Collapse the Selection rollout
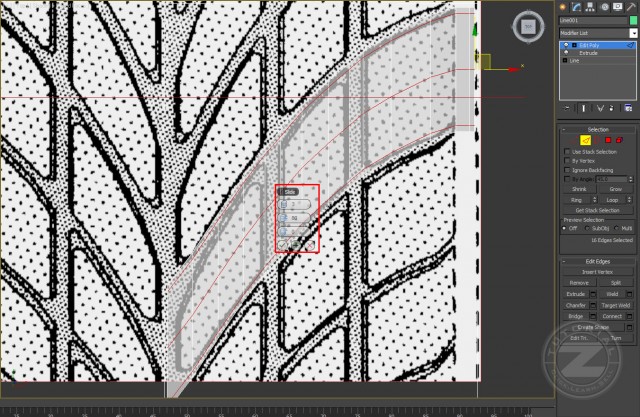 pos(598,129)
